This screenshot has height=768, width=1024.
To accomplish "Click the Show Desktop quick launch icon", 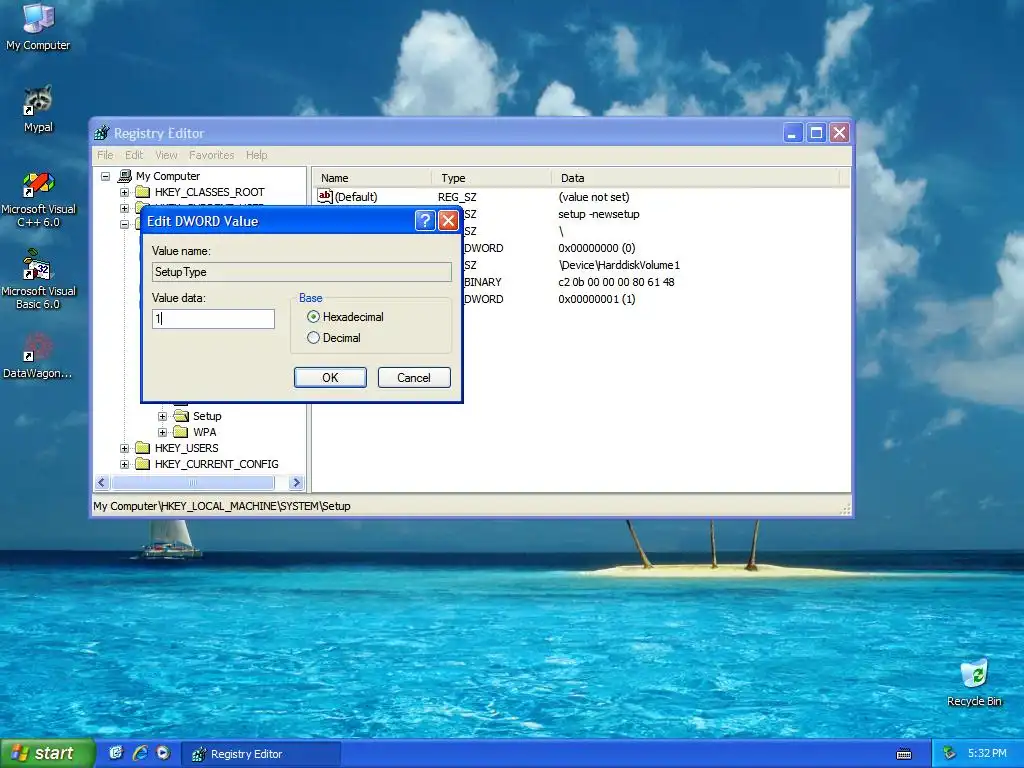I will (x=116, y=753).
